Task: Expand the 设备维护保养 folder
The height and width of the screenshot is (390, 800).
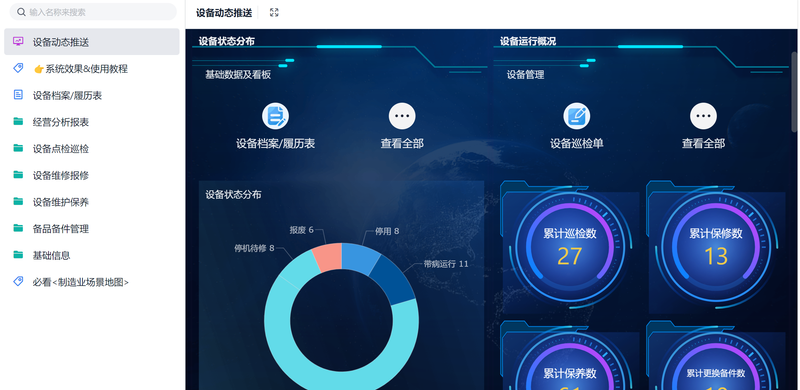Action: tap(92, 202)
